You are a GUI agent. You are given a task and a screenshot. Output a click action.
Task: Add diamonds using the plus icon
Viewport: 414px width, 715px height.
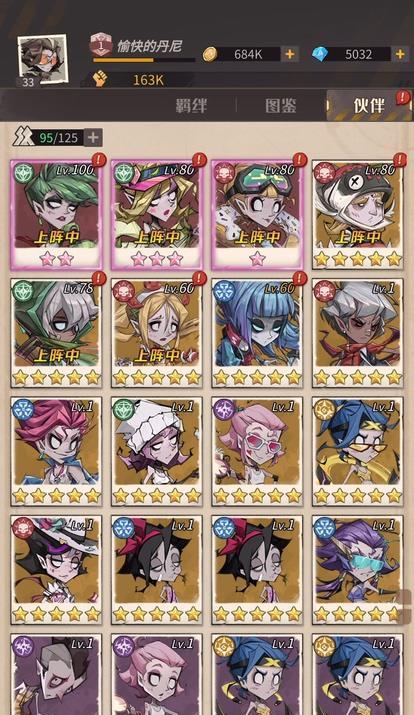click(x=400, y=54)
